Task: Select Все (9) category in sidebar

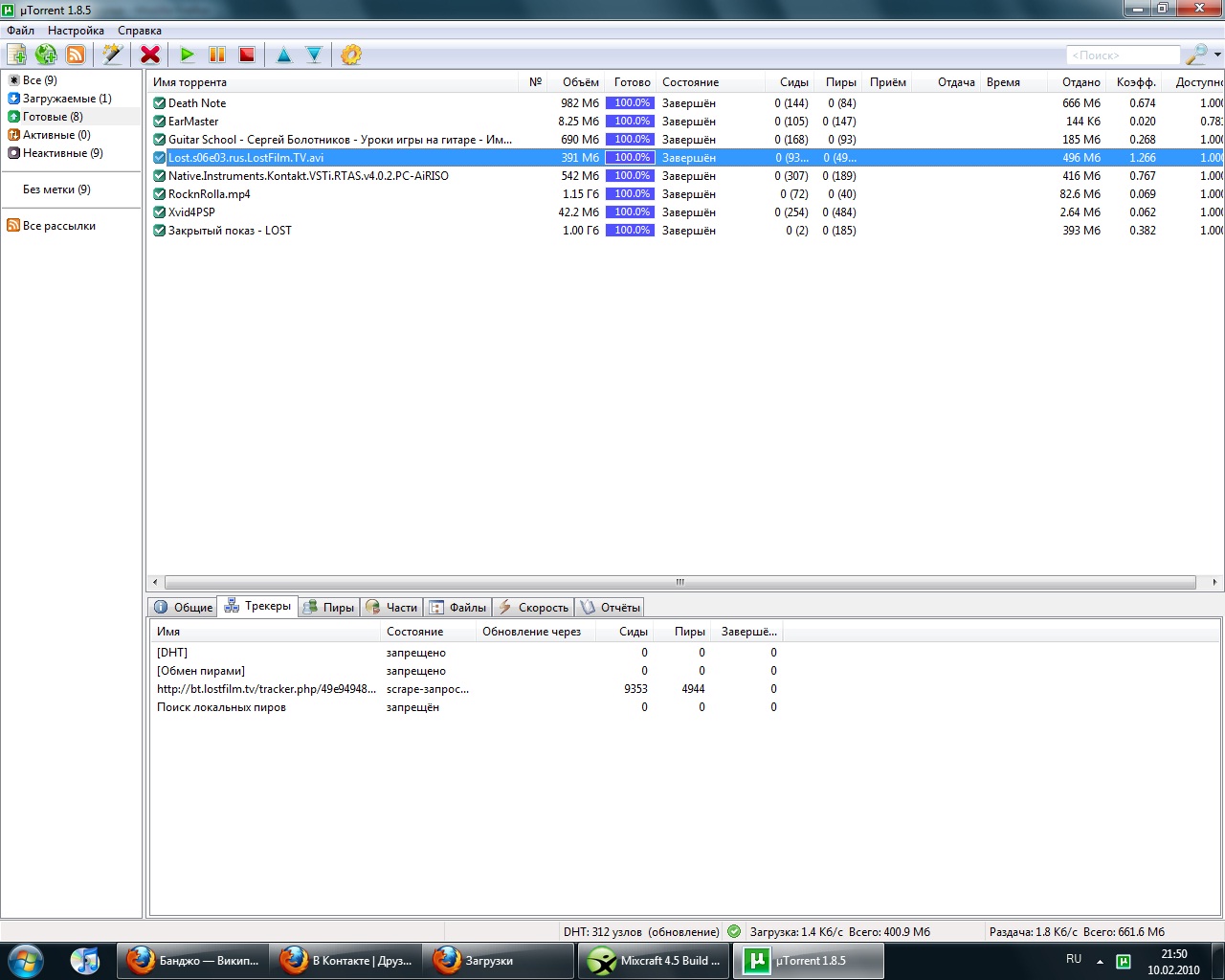Action: click(x=40, y=80)
